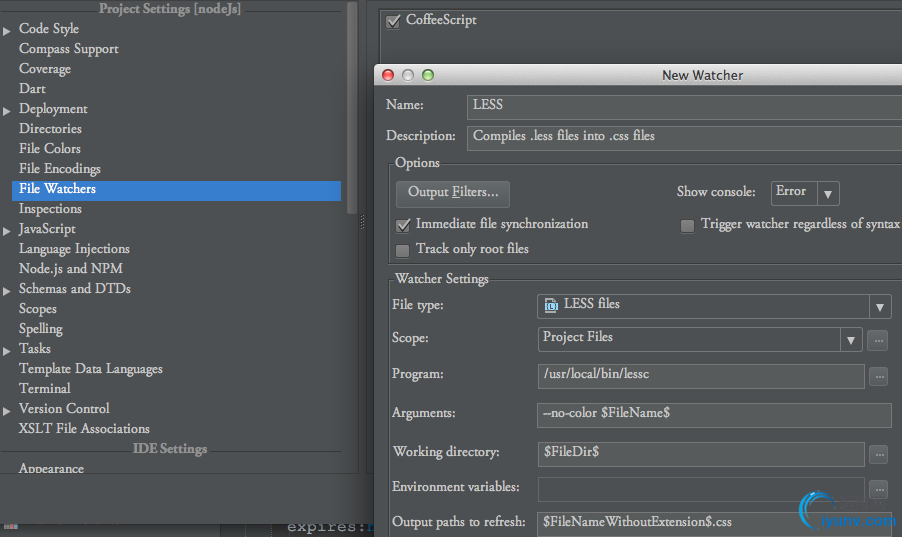Click the Program path field
Viewport: 902px width, 537px height.
pos(701,376)
